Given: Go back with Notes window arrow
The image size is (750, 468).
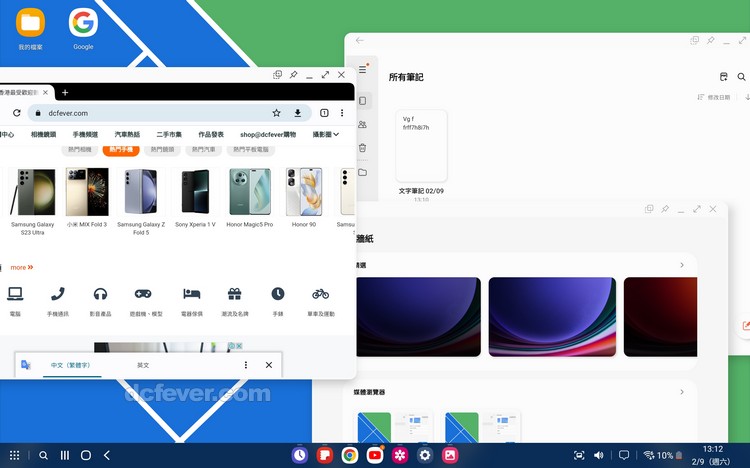Looking at the screenshot, I should coord(360,41).
